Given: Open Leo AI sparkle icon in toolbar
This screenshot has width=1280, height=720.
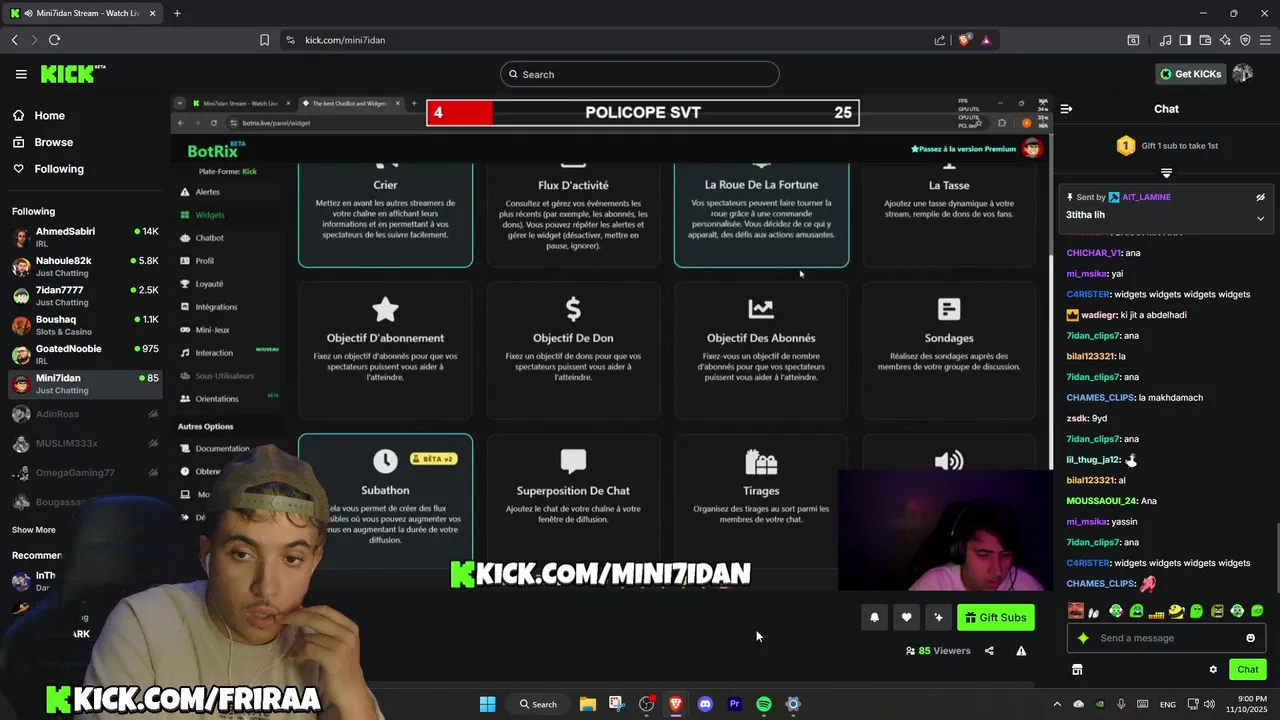Looking at the screenshot, I should (x=1225, y=40).
